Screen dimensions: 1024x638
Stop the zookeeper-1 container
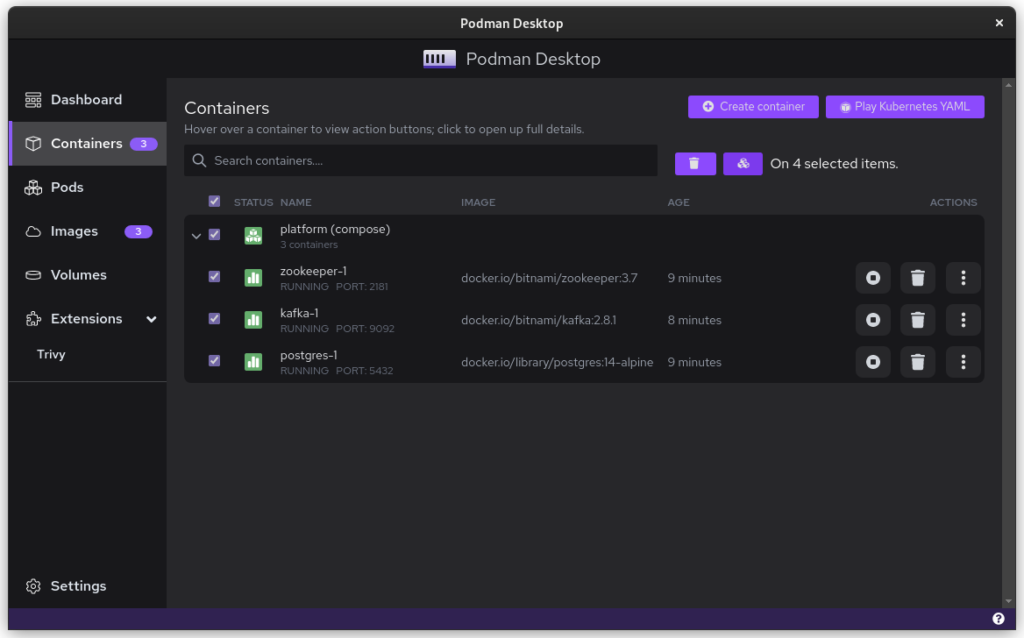[x=873, y=278]
